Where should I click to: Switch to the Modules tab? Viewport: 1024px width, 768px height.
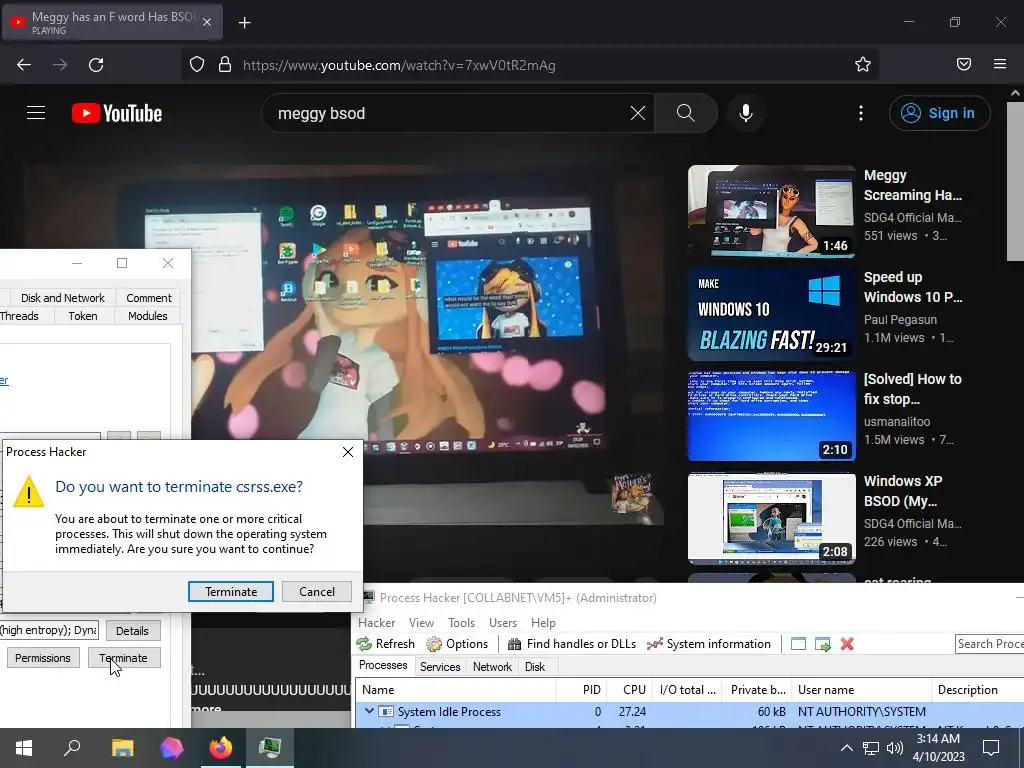click(x=148, y=316)
